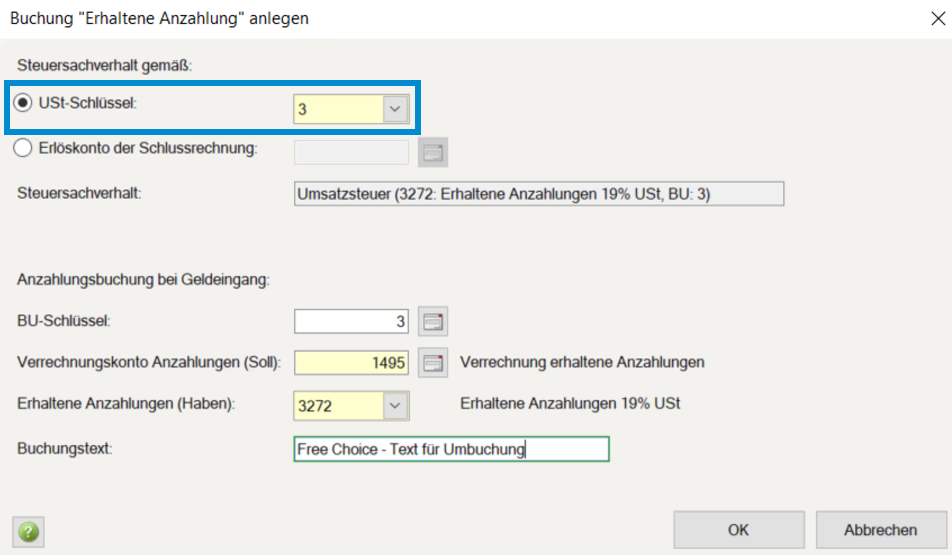This screenshot has width=952, height=555.
Task: Click the dialog title bar text
Action: [x=159, y=18]
